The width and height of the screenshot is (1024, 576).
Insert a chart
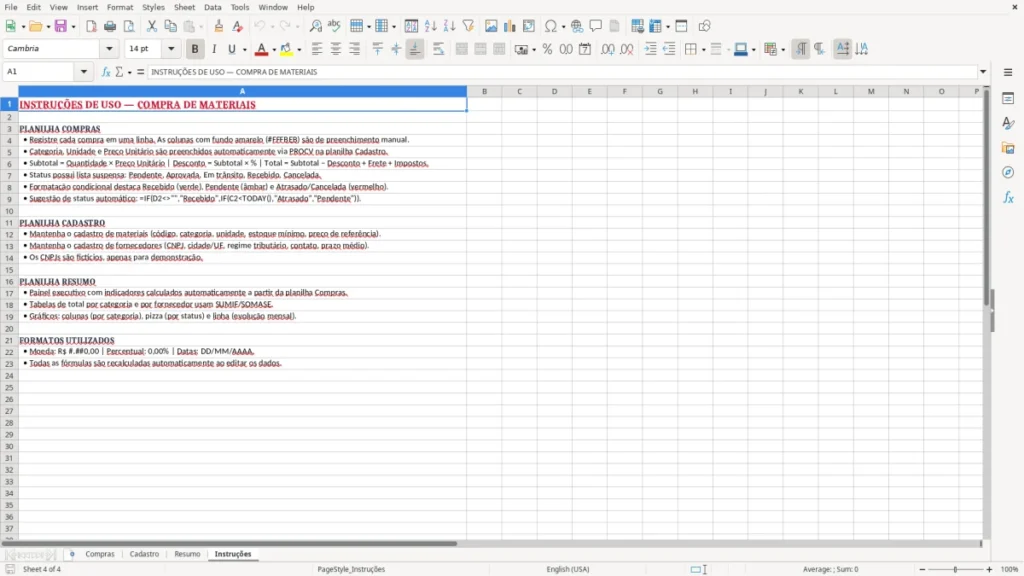pos(510,26)
